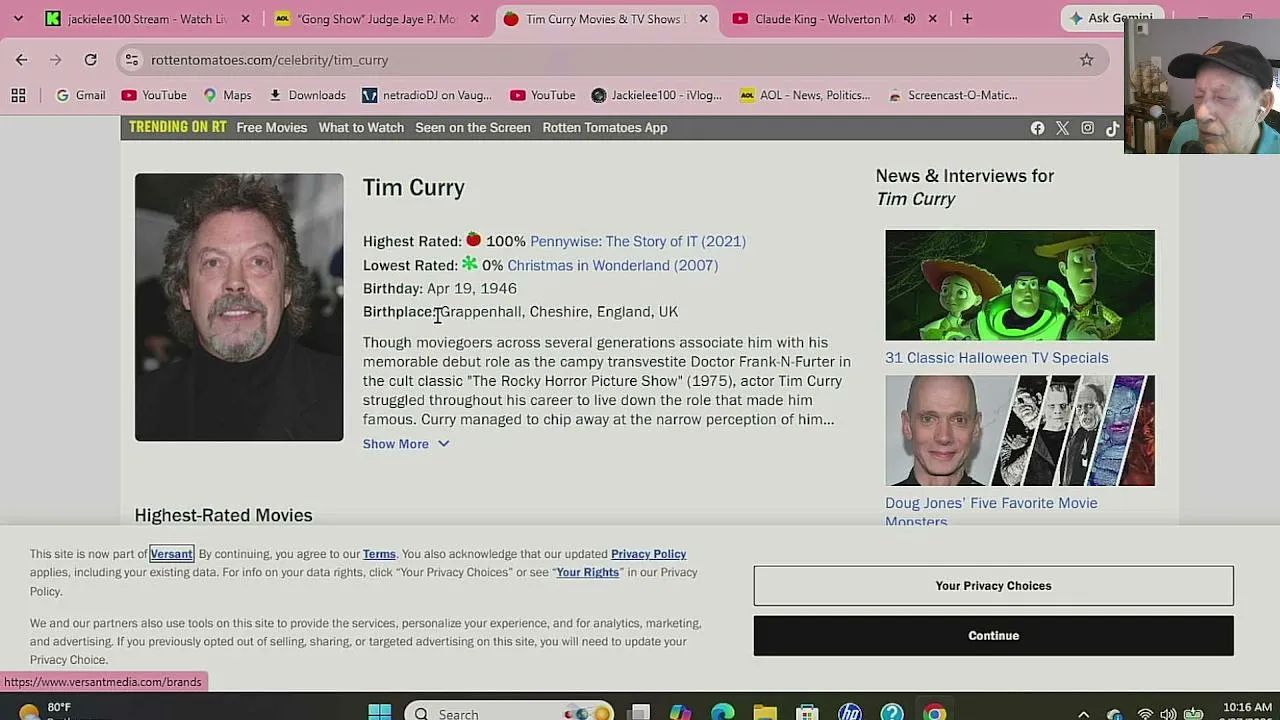Open the HP app on taskbar
The image size is (1280, 720).
850,713
